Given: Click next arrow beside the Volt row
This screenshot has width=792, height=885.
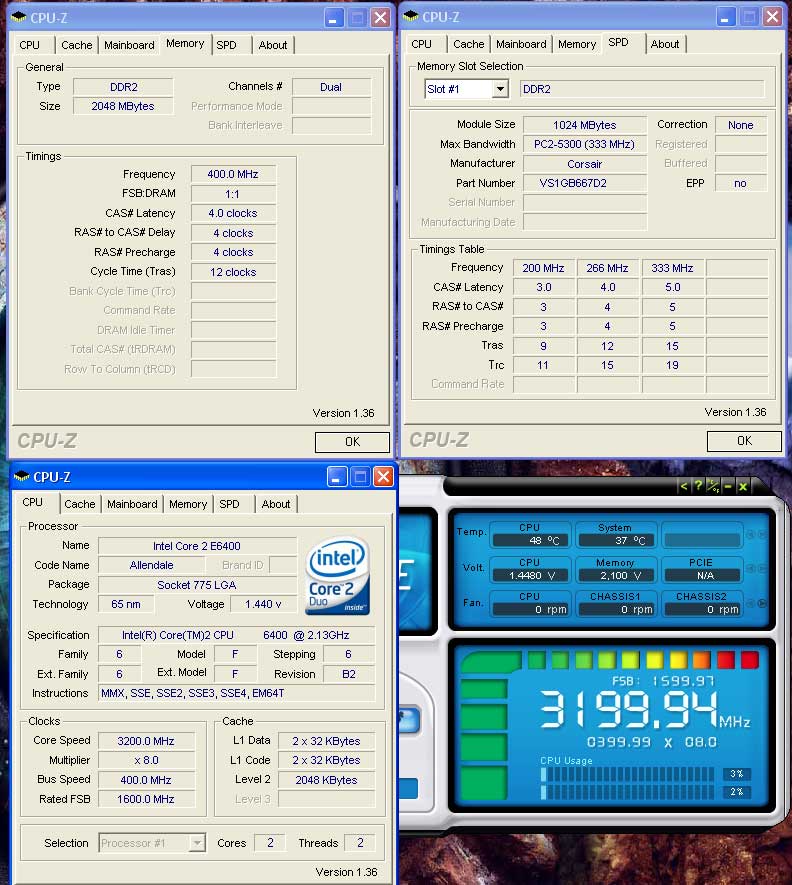Looking at the screenshot, I should click(x=762, y=568).
